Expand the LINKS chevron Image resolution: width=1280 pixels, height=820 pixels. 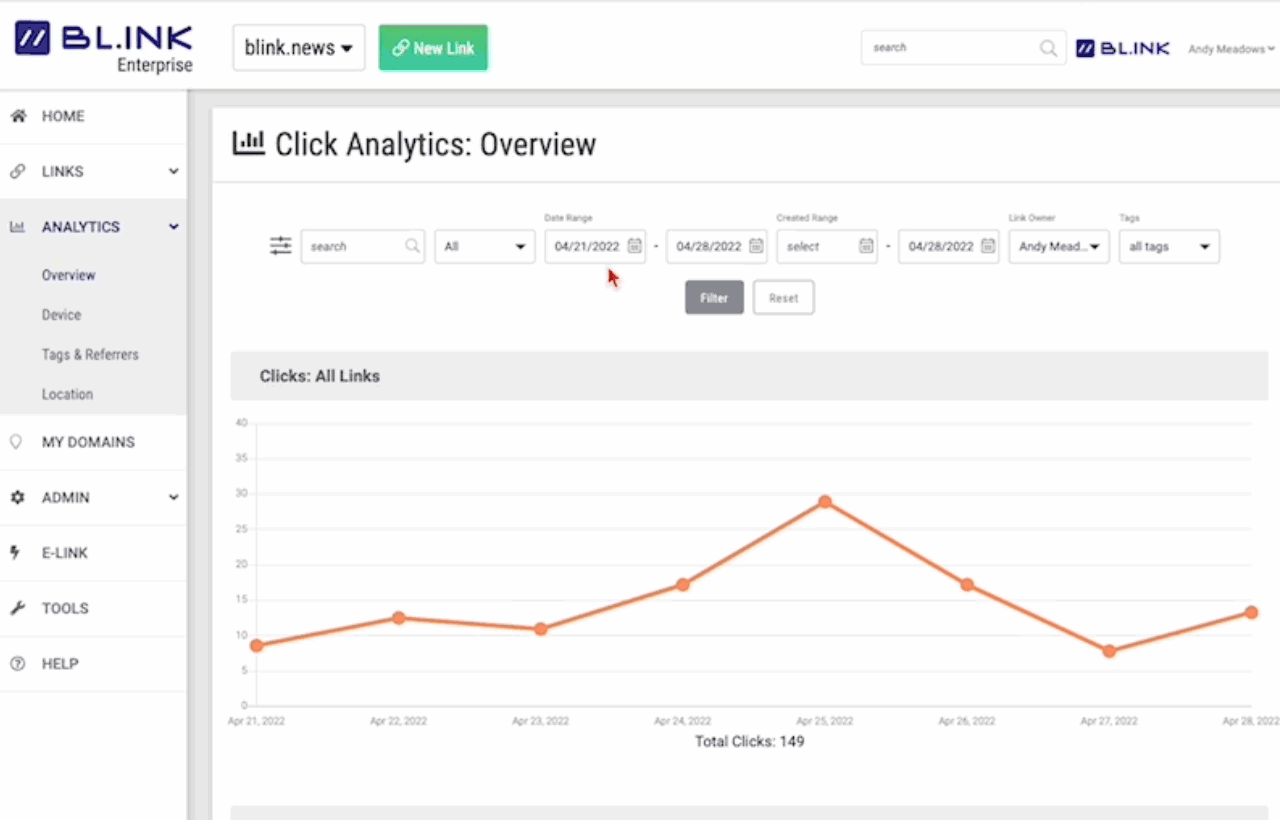click(x=173, y=172)
